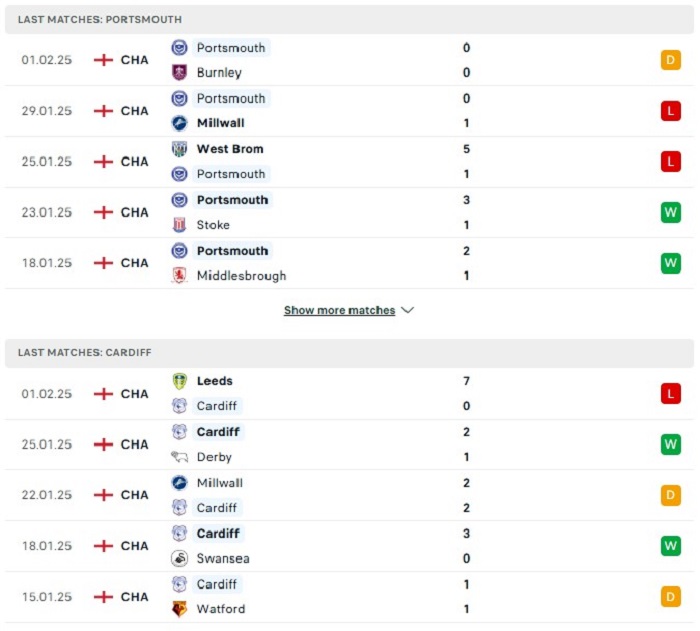
Task: Click the Swansea swan crest icon
Action: coord(179,558)
